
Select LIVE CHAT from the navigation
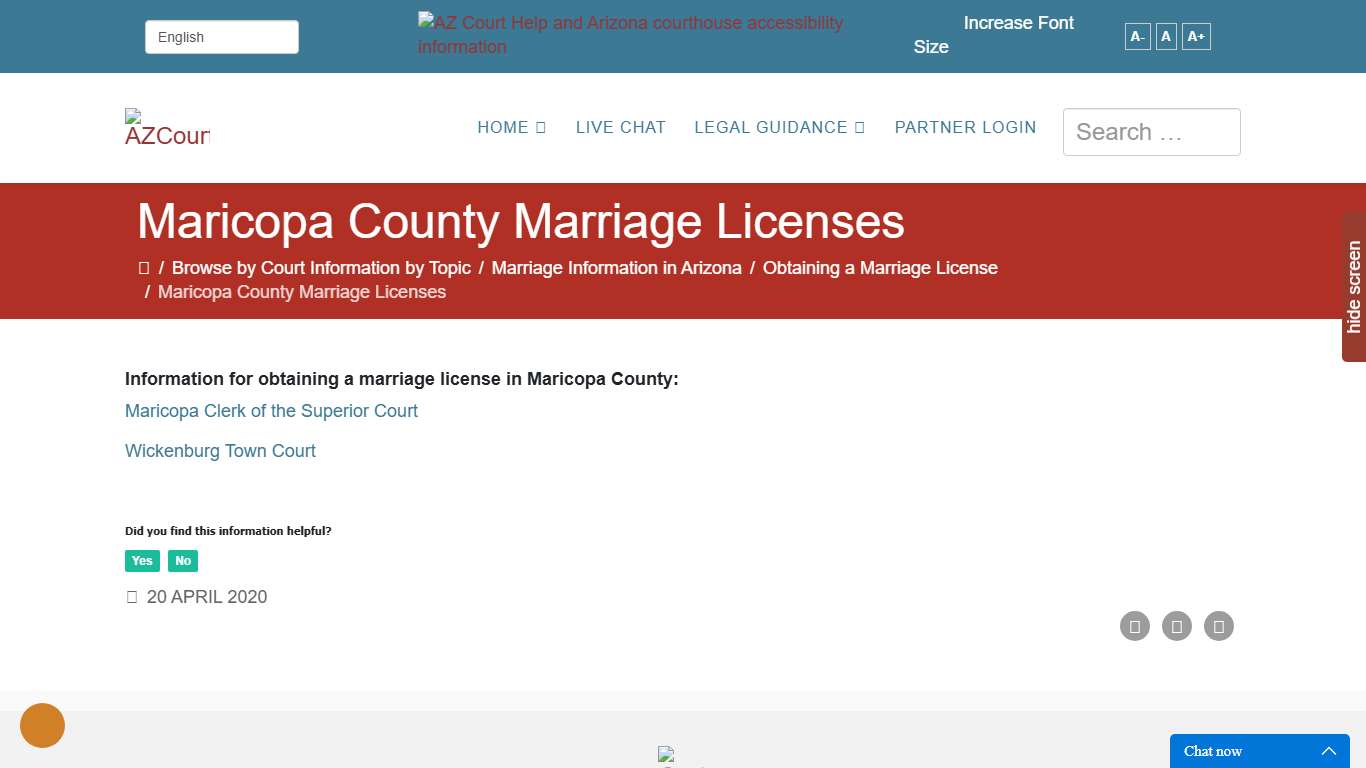620,127
